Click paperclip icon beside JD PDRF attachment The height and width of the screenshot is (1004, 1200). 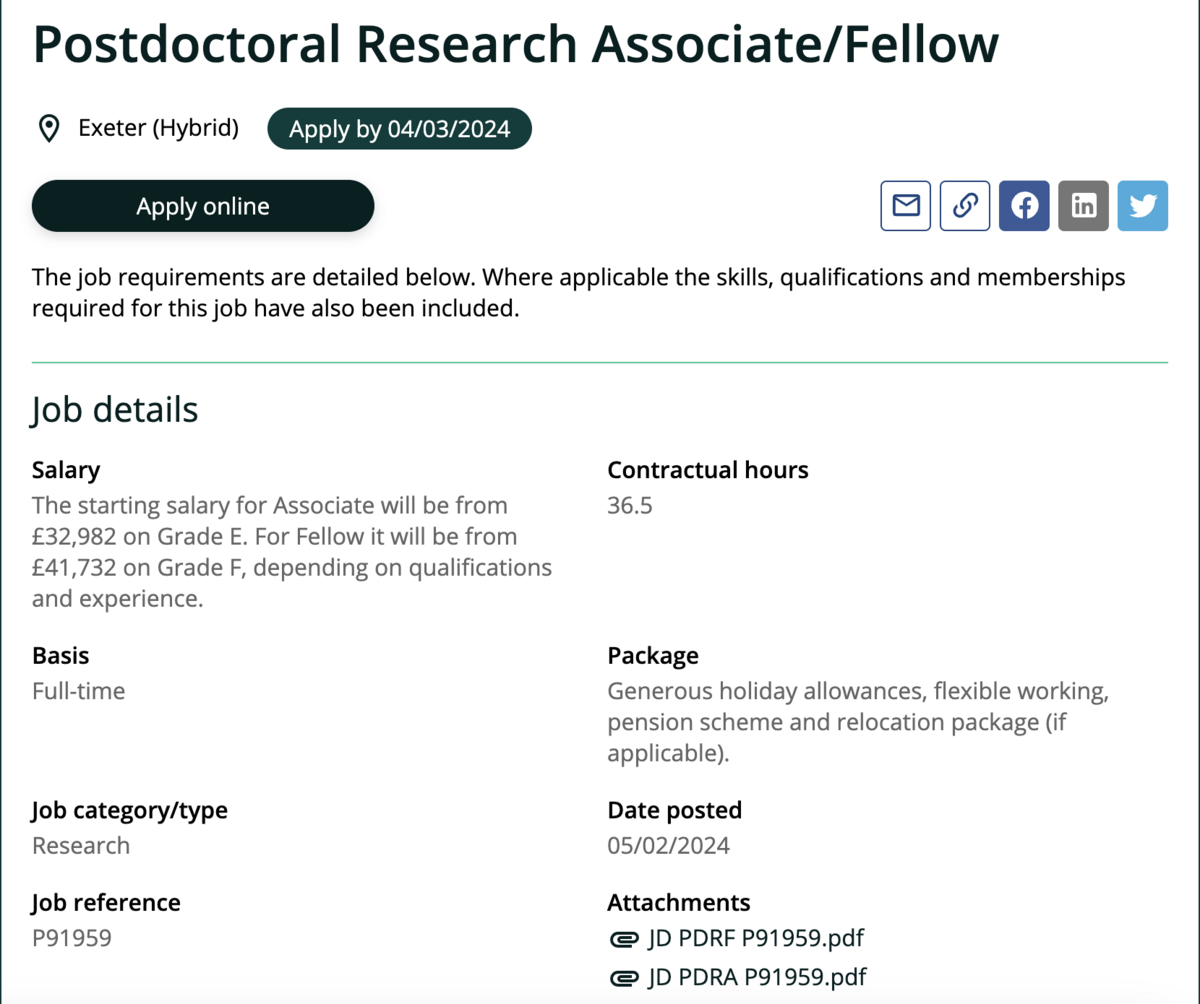point(624,939)
